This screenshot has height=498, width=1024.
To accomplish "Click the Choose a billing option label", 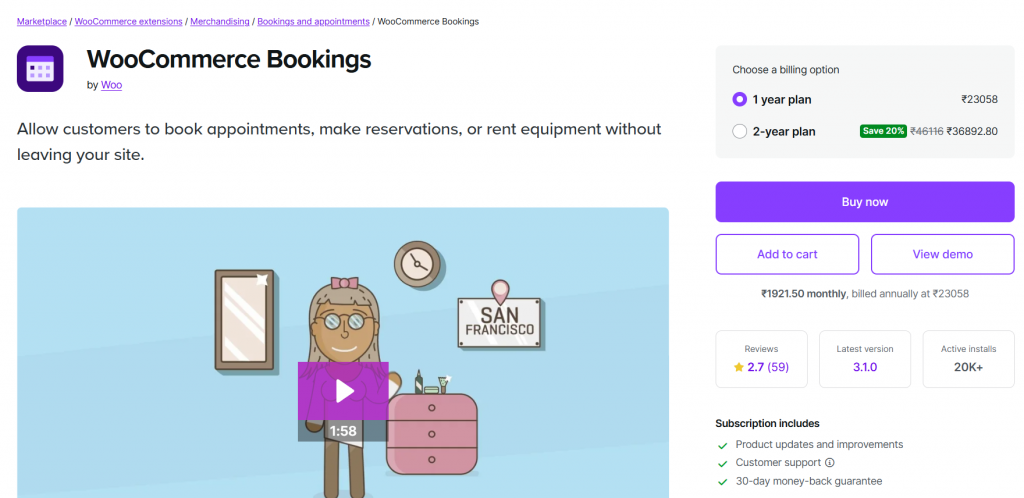I will pos(786,70).
